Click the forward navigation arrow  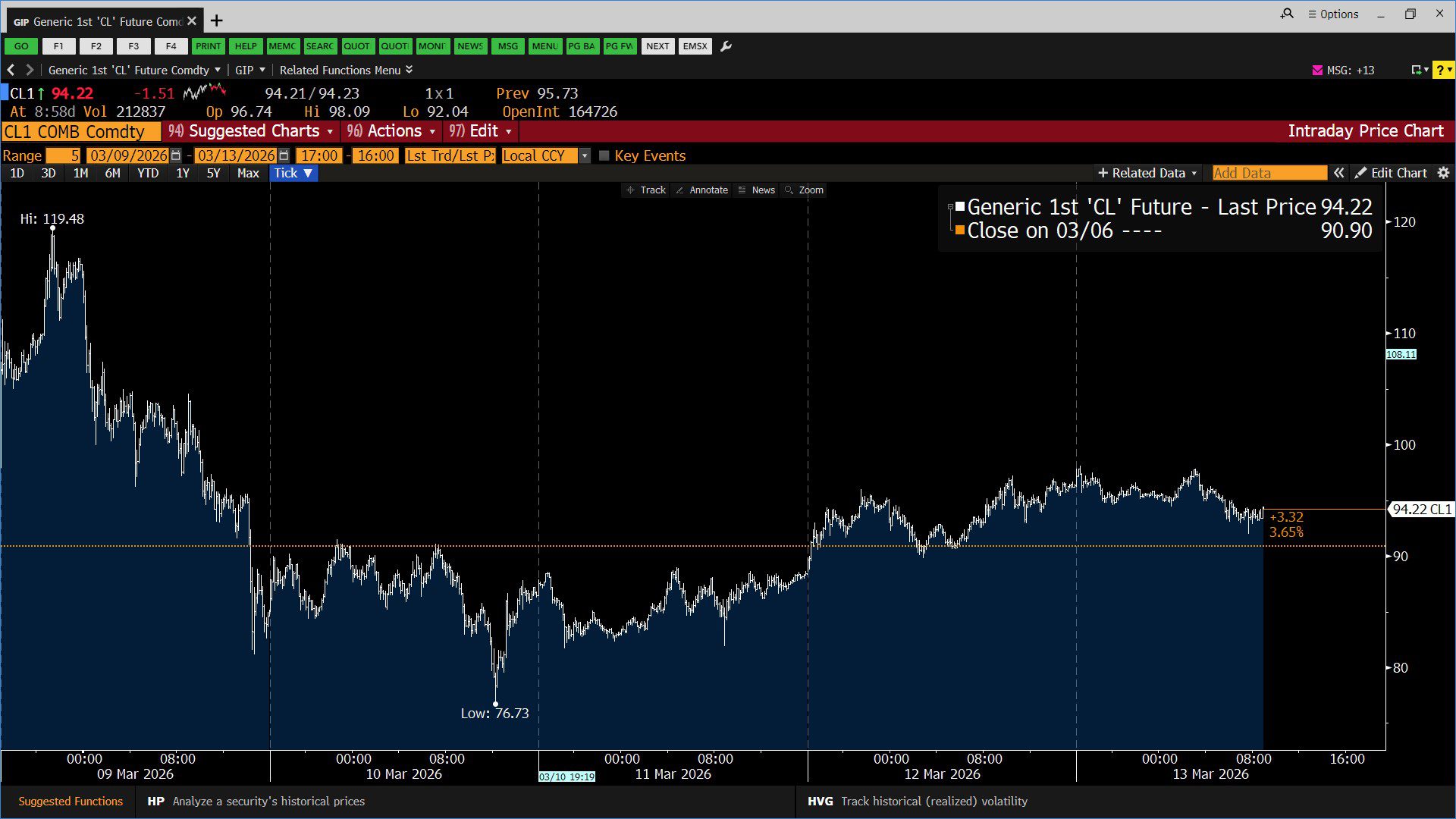30,70
